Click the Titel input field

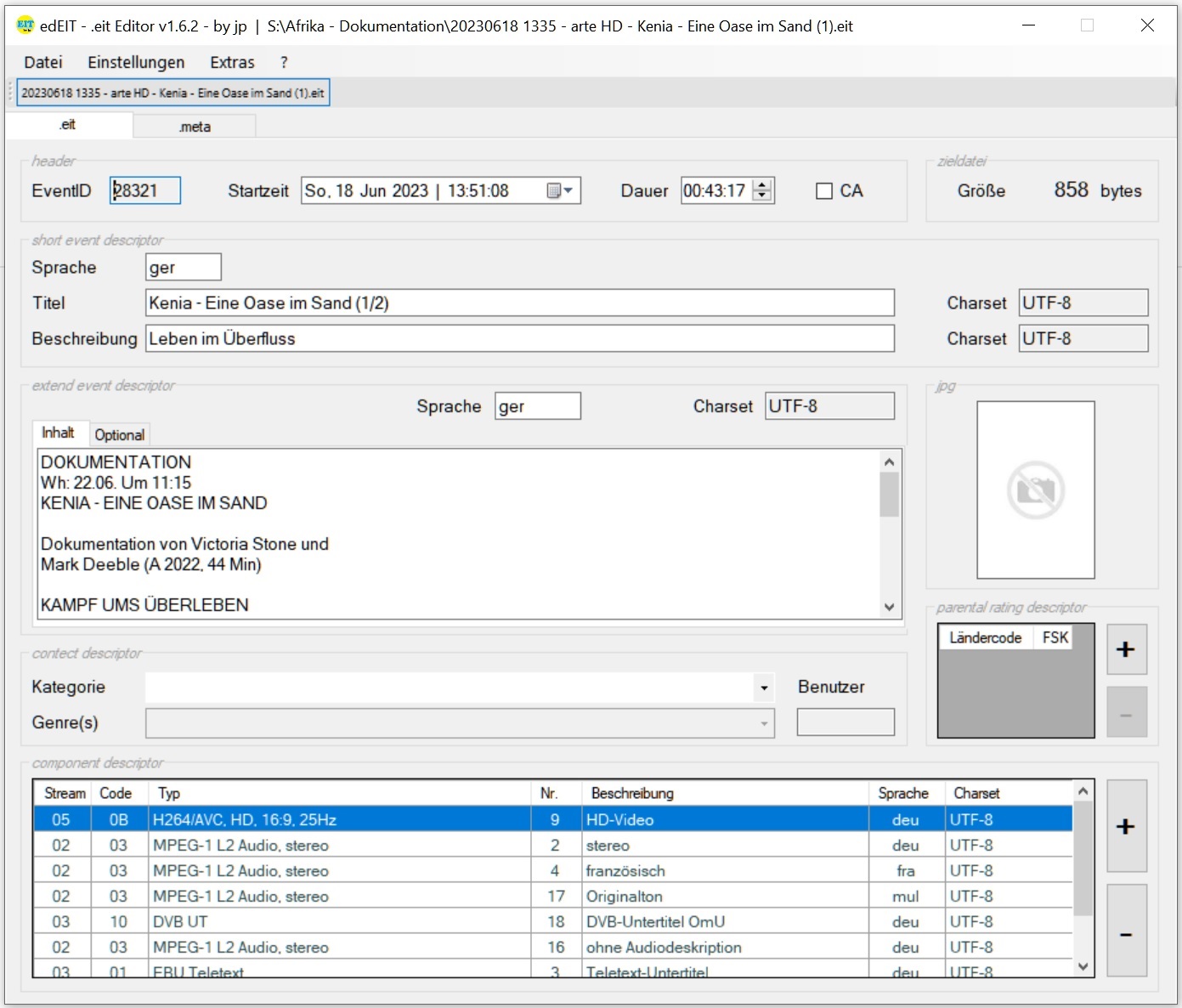pyautogui.click(x=519, y=303)
